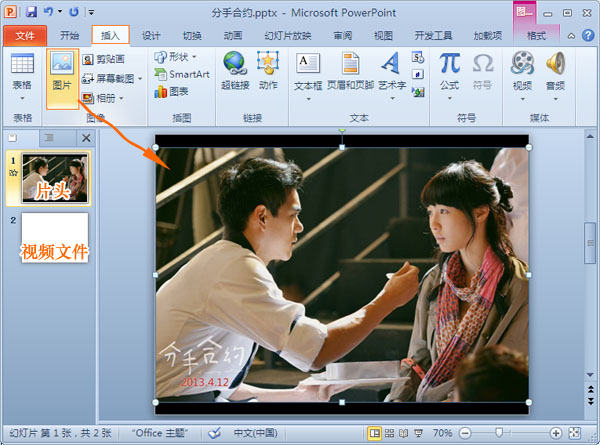Open the 审阅 ribbon tab

(x=342, y=36)
